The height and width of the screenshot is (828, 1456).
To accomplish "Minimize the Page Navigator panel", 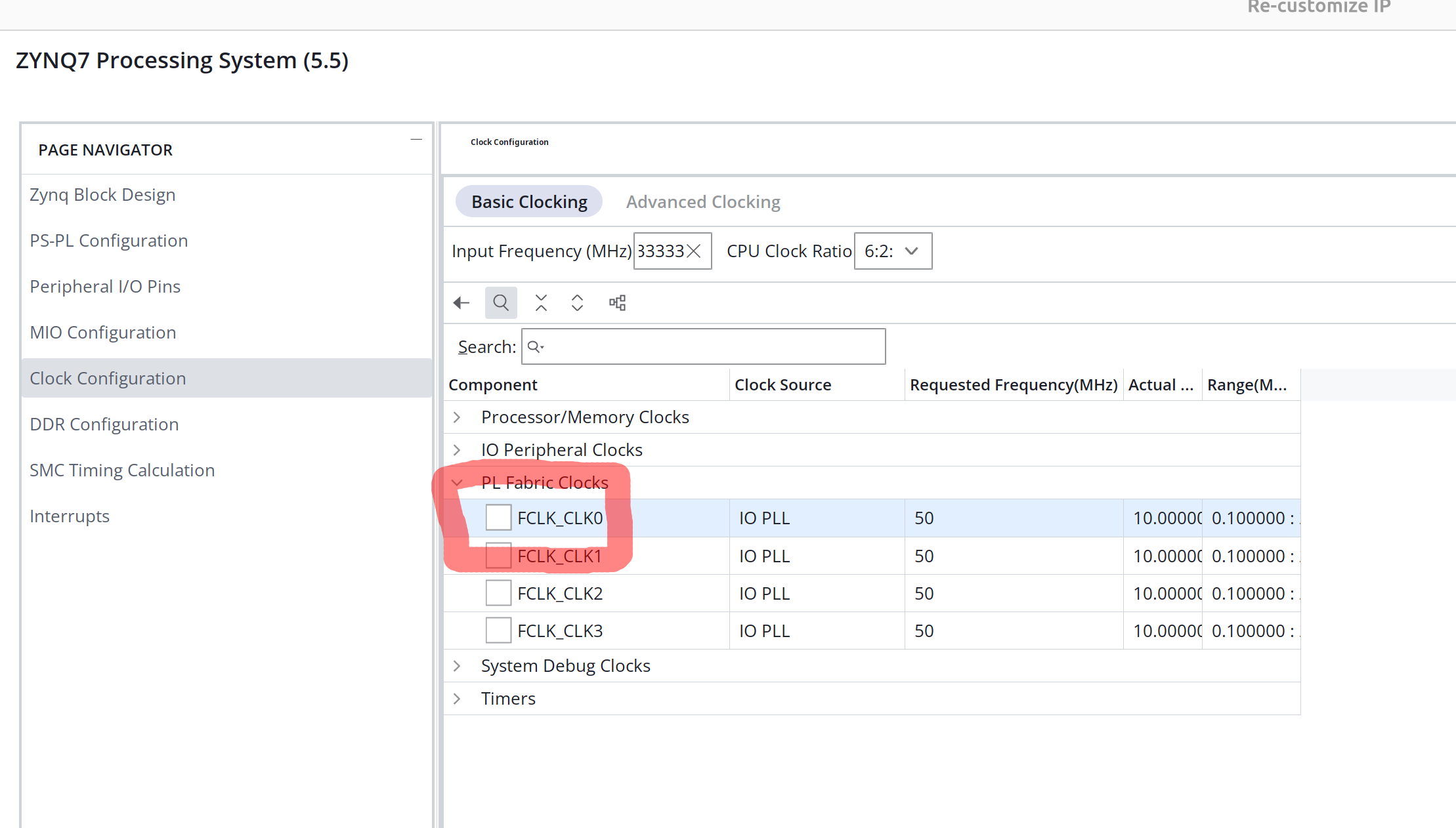I will point(416,139).
